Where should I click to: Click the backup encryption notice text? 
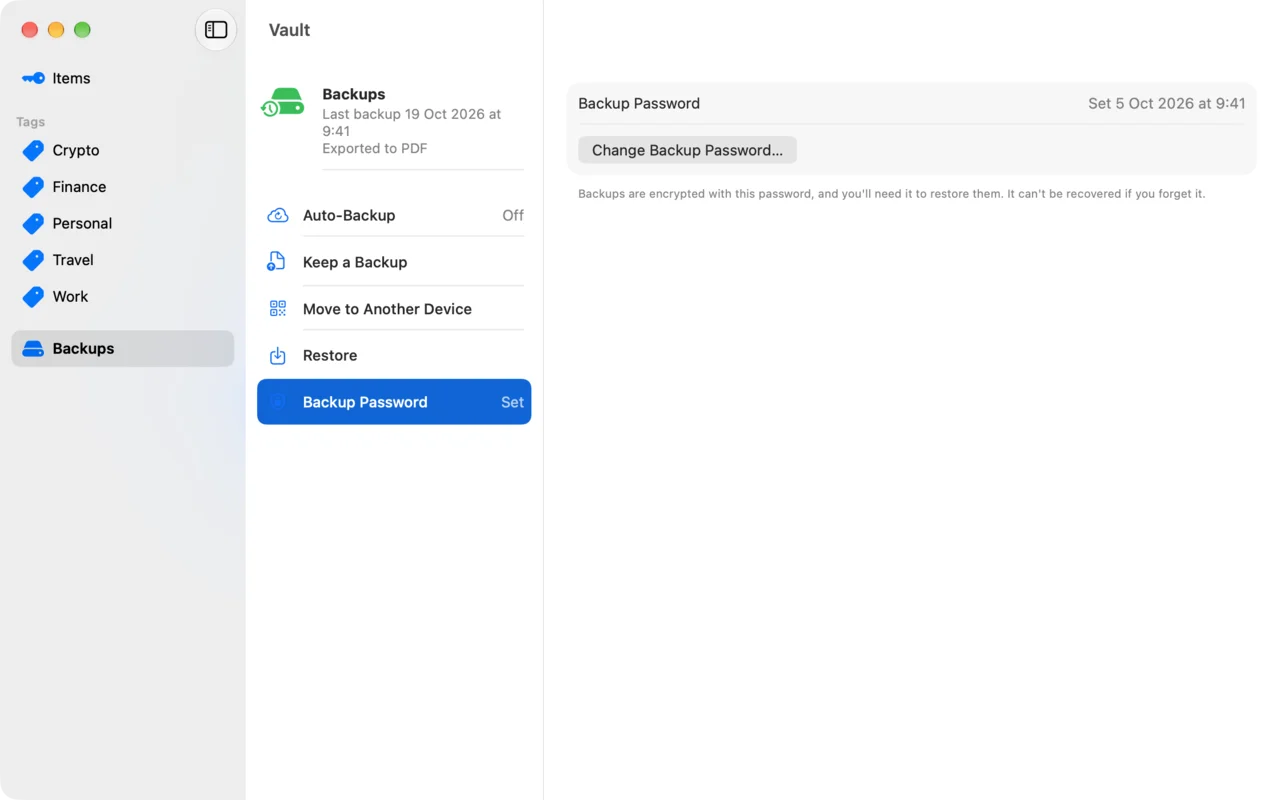(x=892, y=194)
